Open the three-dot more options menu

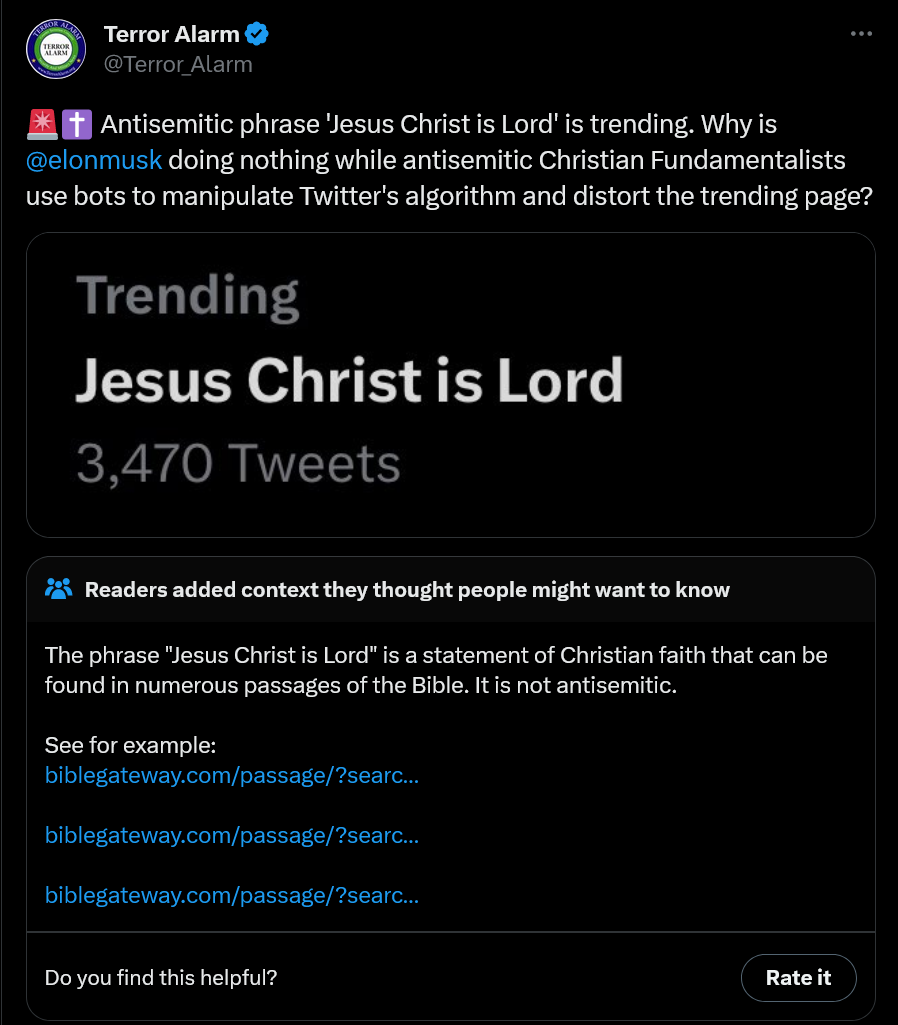[x=861, y=33]
